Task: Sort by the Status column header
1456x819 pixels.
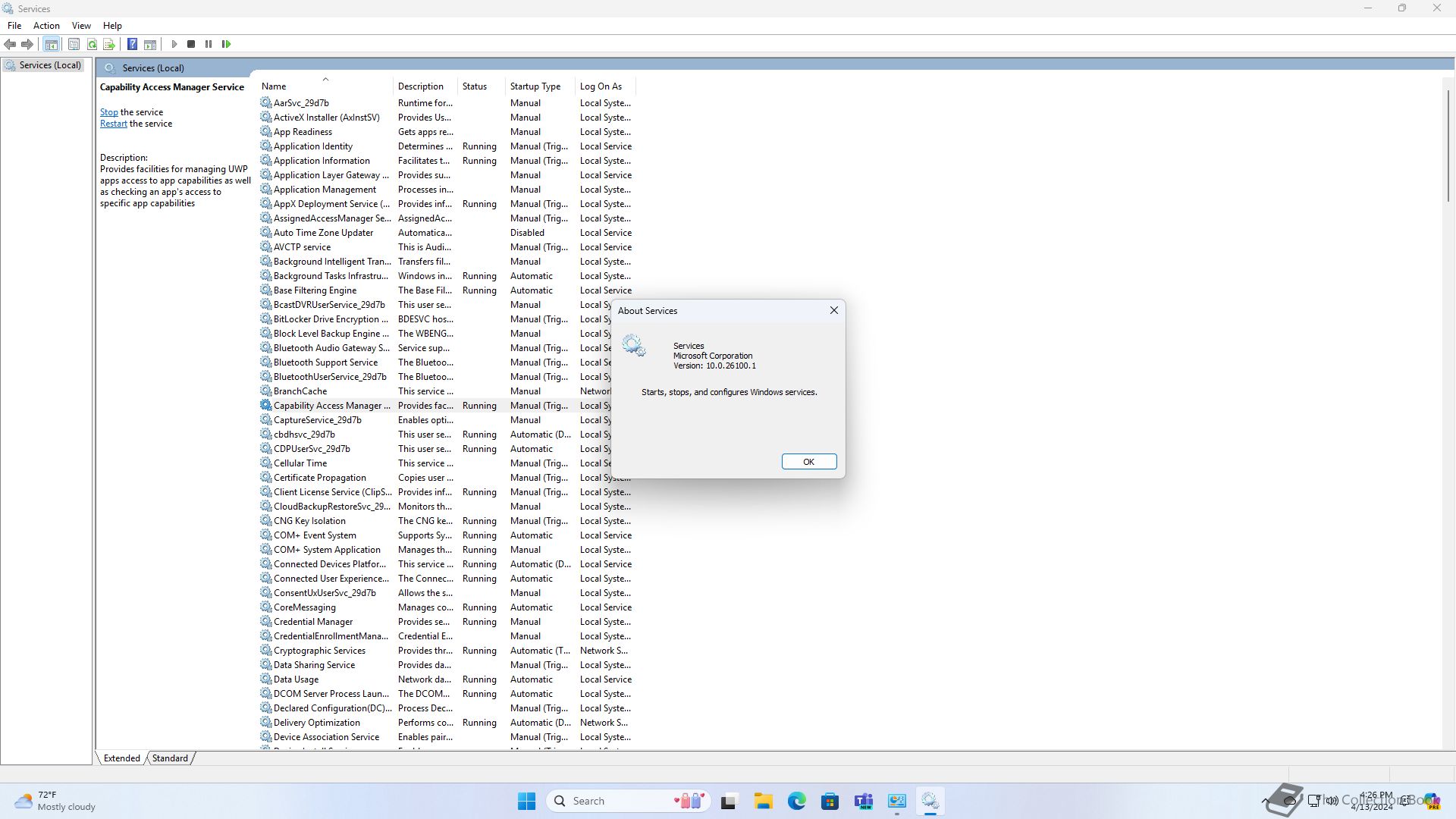Action: point(481,86)
